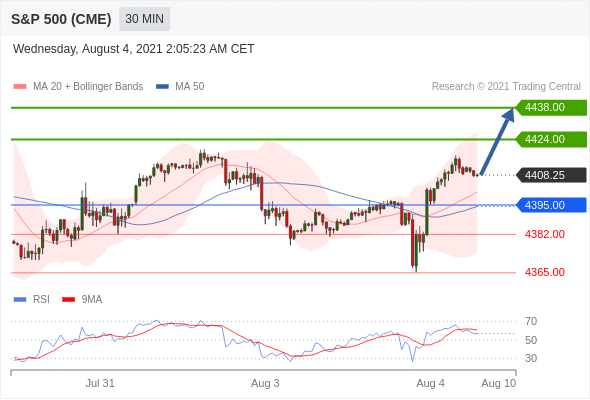Click the RSI 30 level label
590x400 pixels.
531,358
